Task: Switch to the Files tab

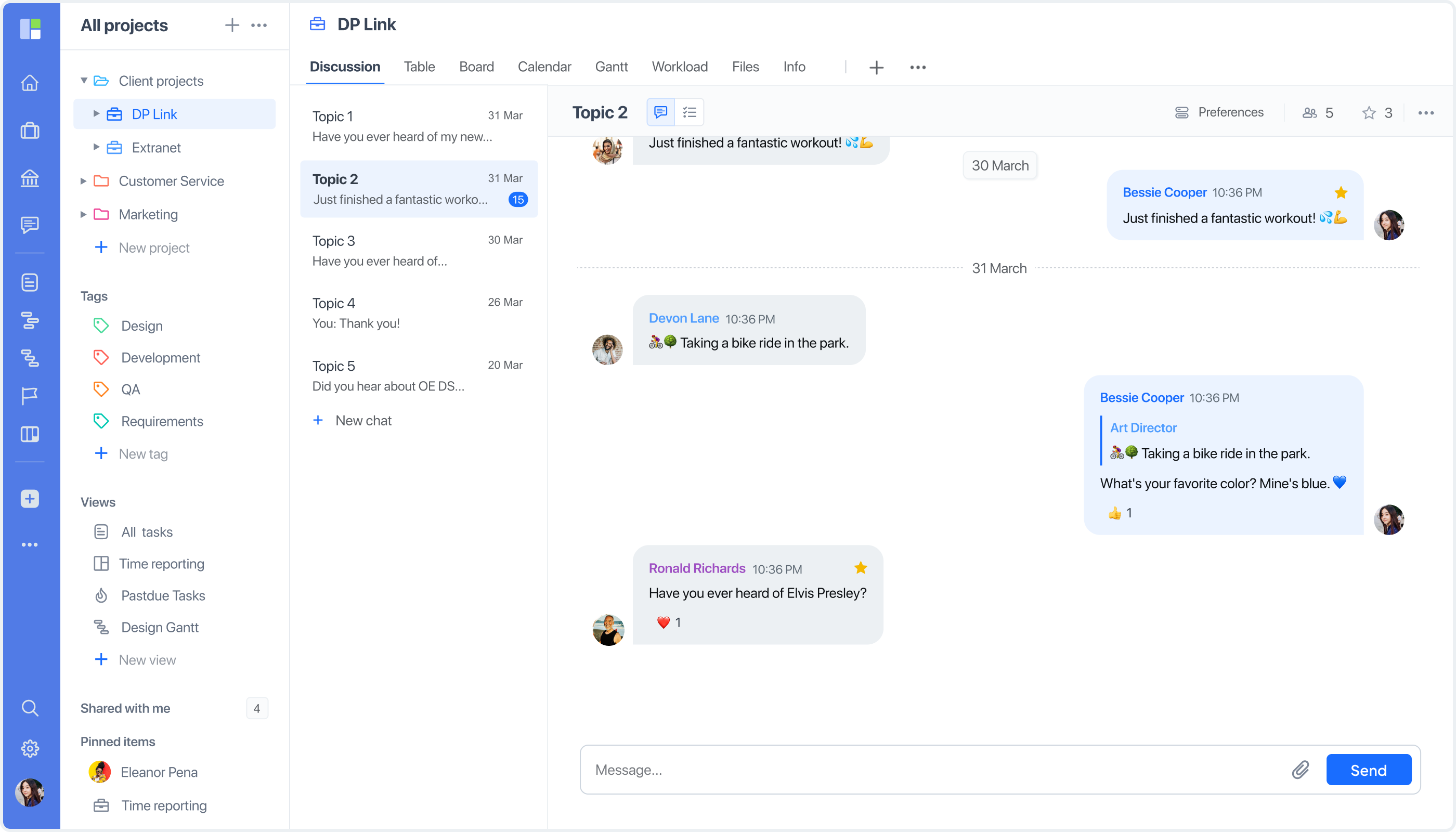Action: pos(745,67)
